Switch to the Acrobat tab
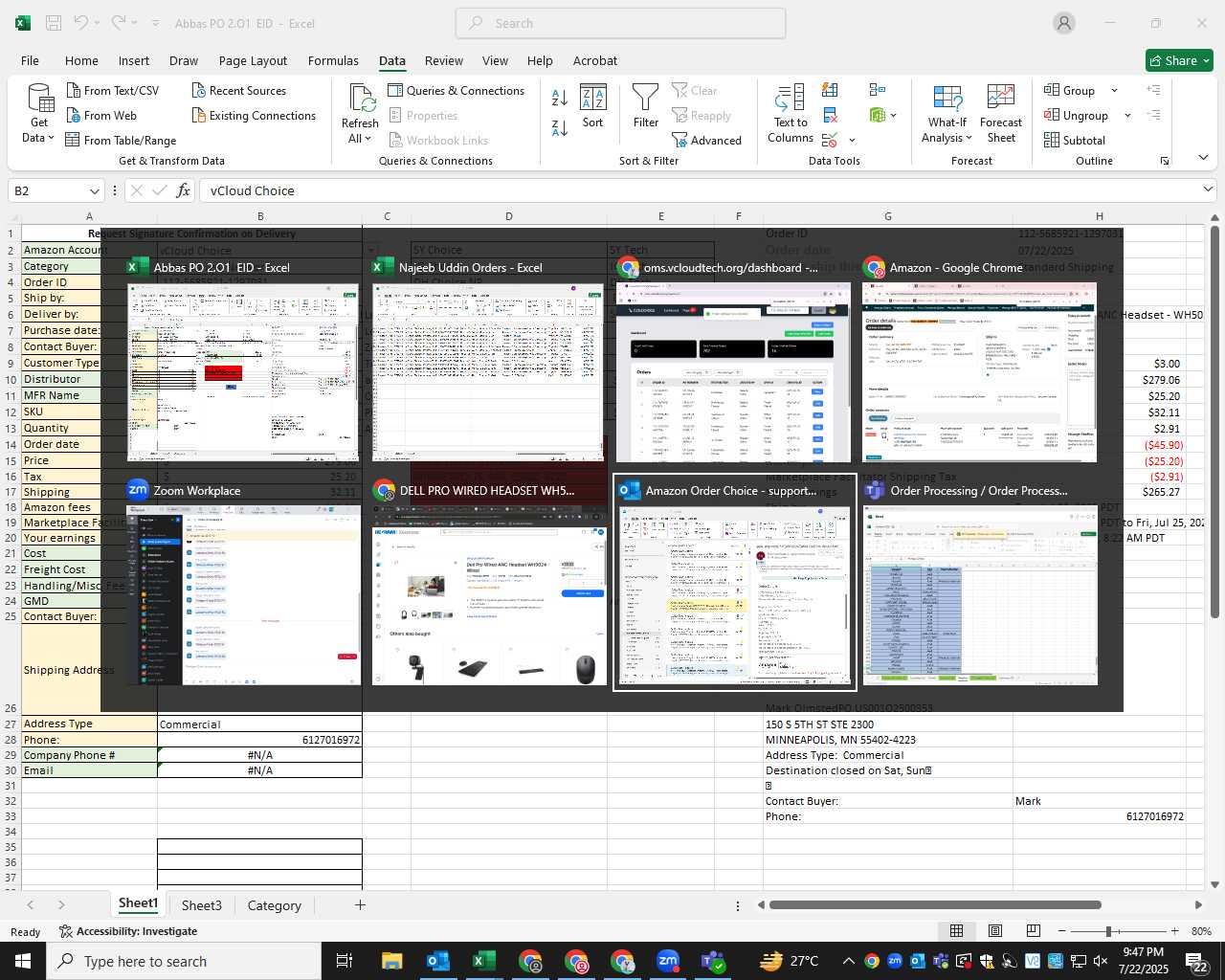 [595, 60]
